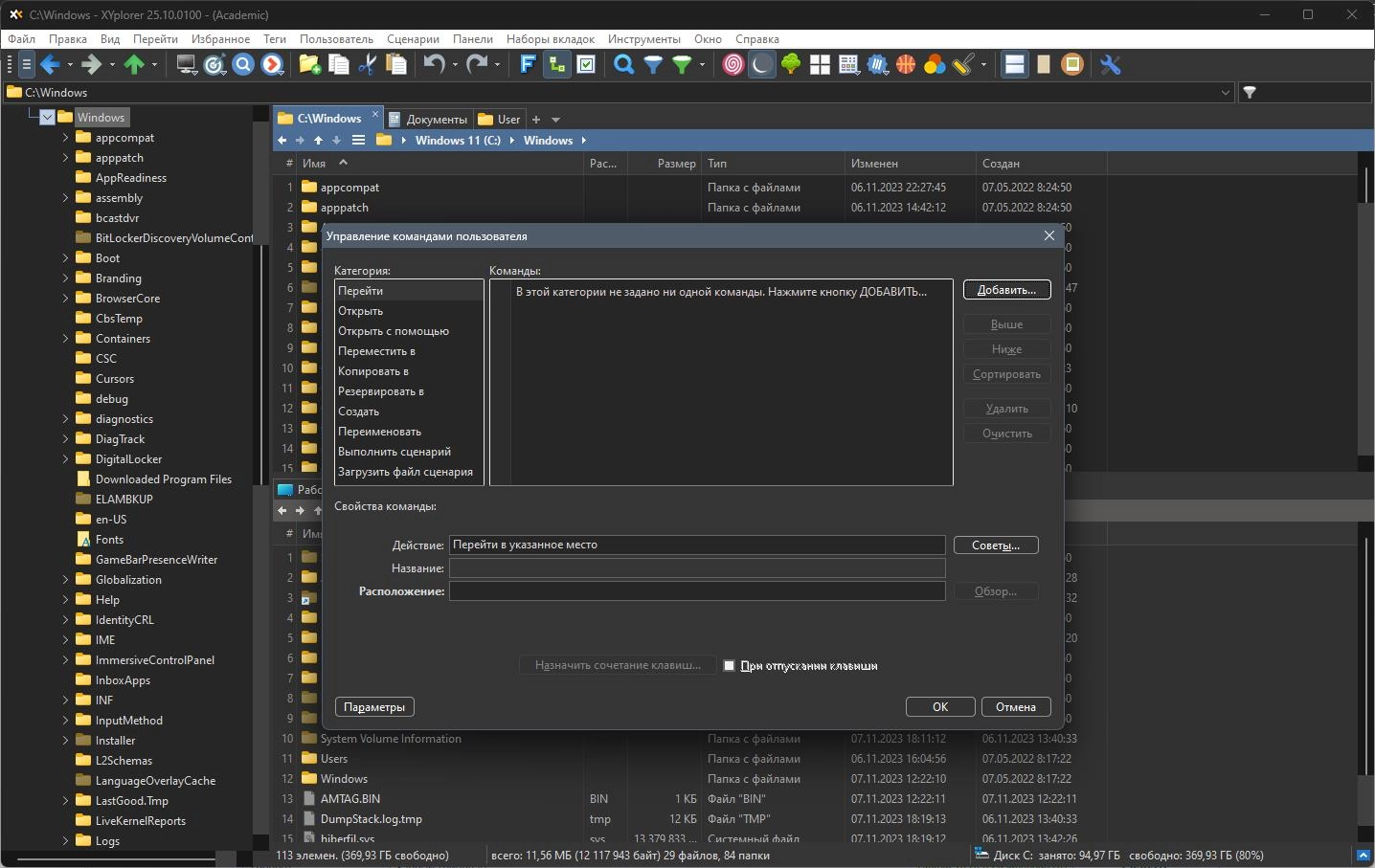Click the yellow paint roller icon
Viewport: 1375px width, 868px height.
click(x=963, y=65)
